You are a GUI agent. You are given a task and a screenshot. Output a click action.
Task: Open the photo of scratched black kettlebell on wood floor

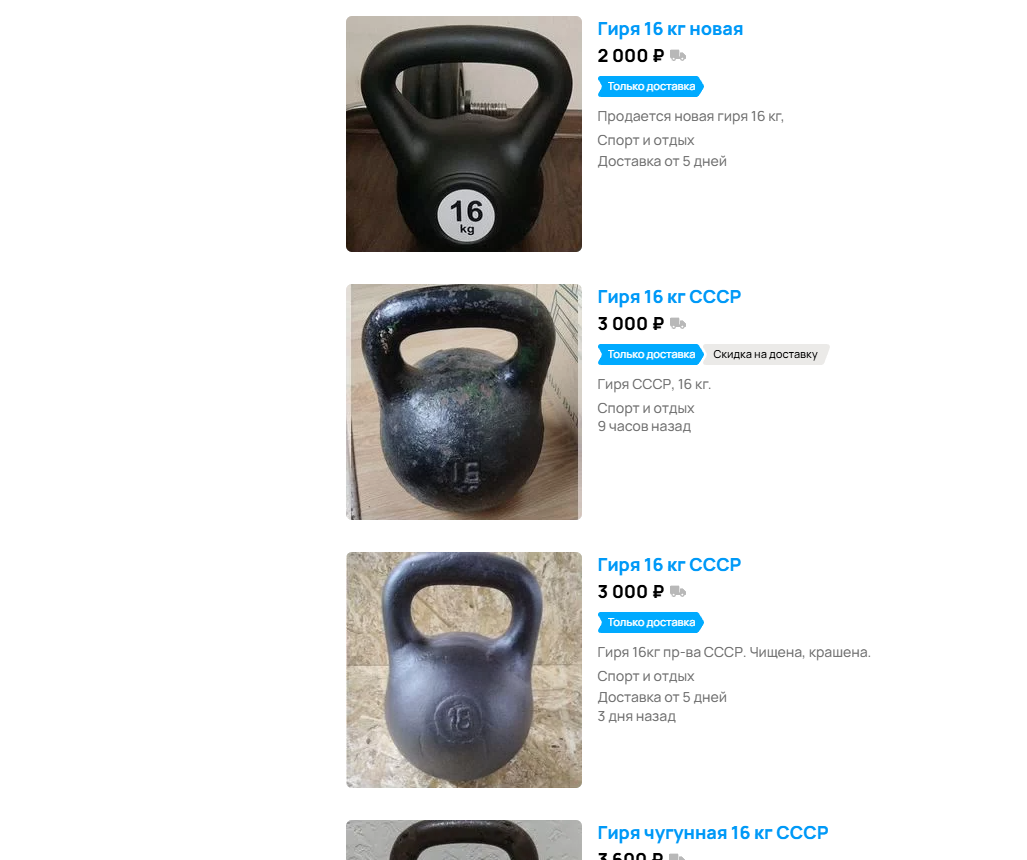point(464,402)
